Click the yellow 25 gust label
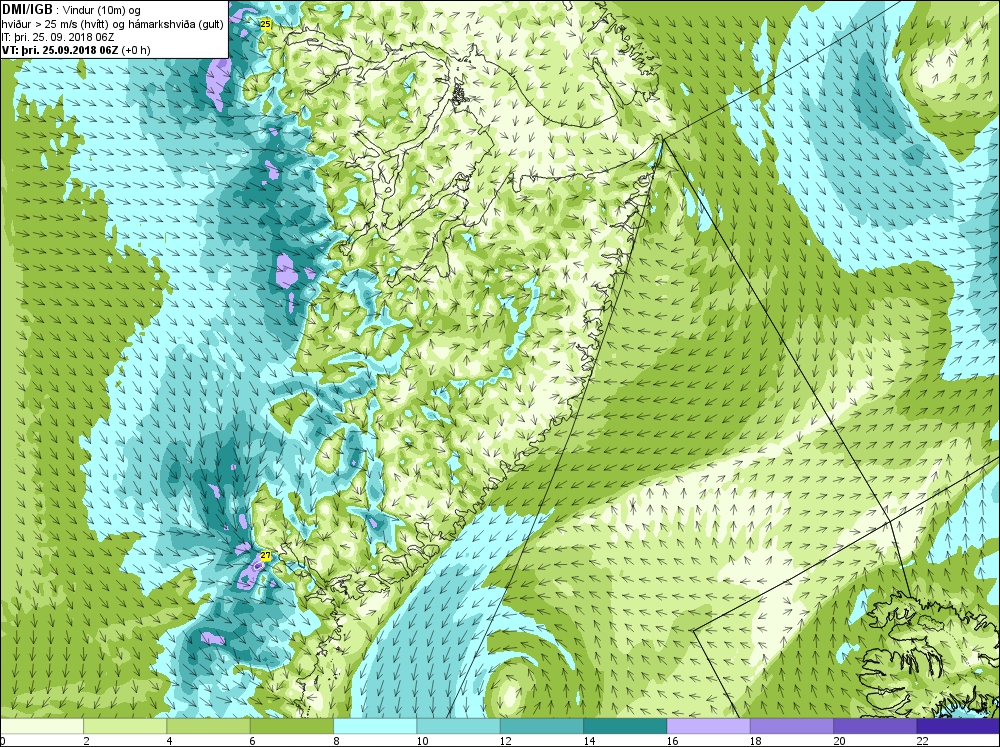This screenshot has height=747, width=1000. (266, 24)
